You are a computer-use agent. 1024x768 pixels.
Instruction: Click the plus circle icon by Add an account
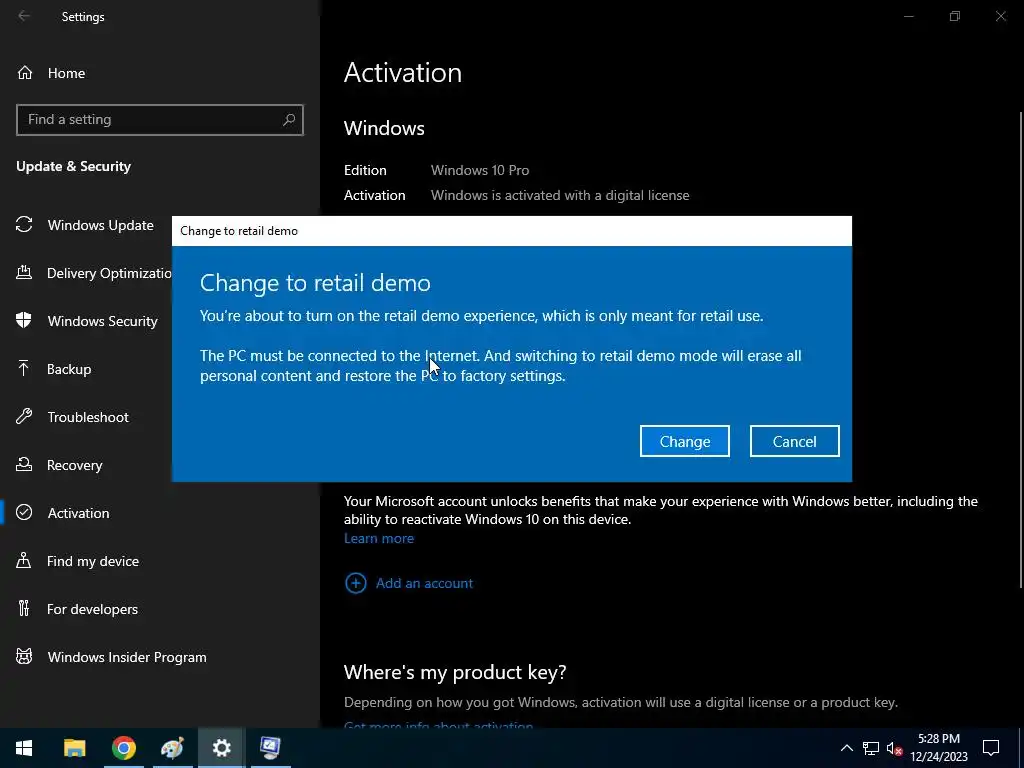click(355, 583)
